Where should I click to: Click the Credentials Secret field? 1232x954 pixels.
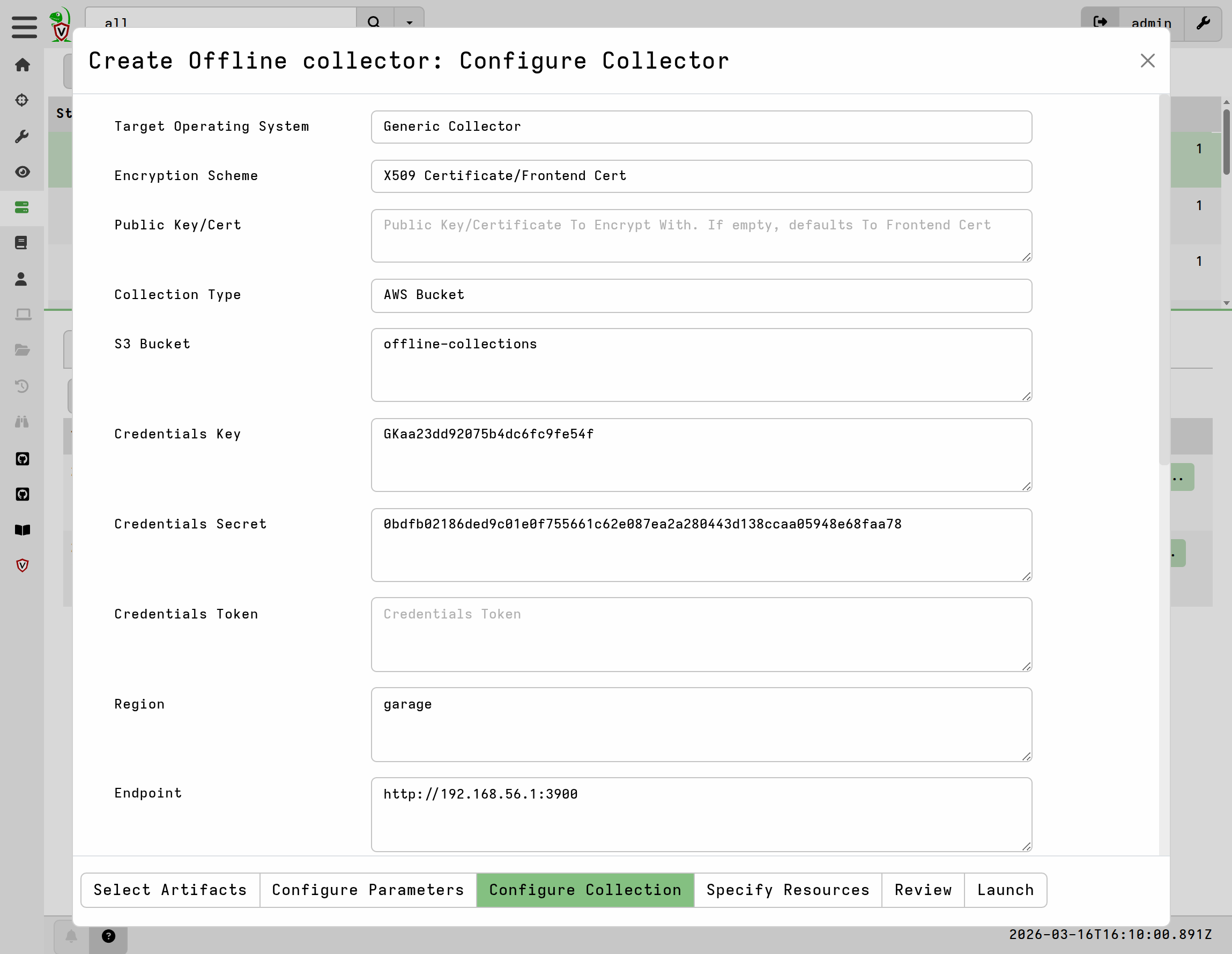pyautogui.click(x=701, y=545)
